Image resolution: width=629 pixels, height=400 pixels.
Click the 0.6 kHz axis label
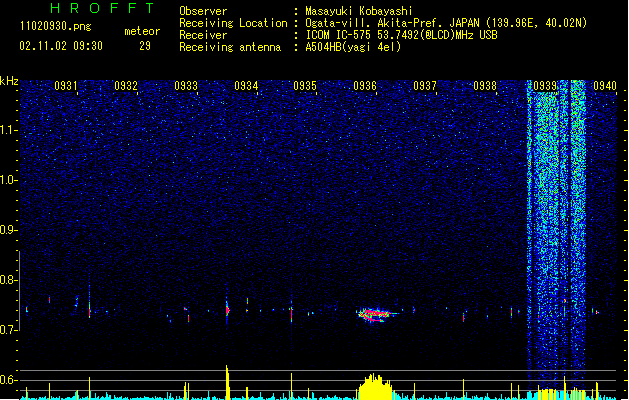coord(9,380)
